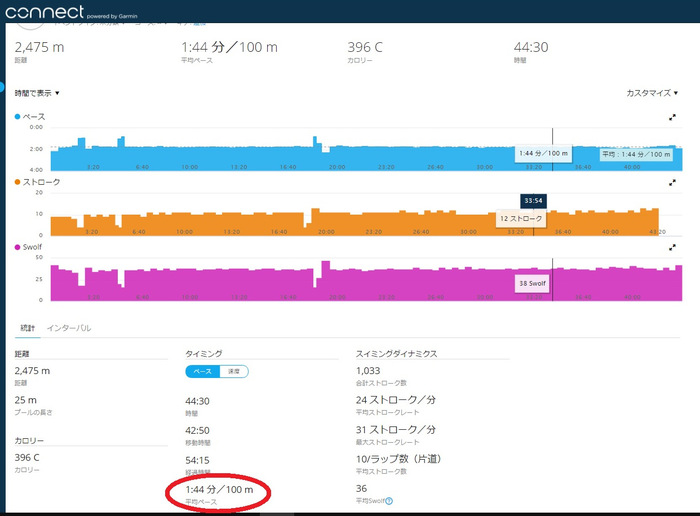Expand the ストローク chart to fullscreen

(672, 183)
